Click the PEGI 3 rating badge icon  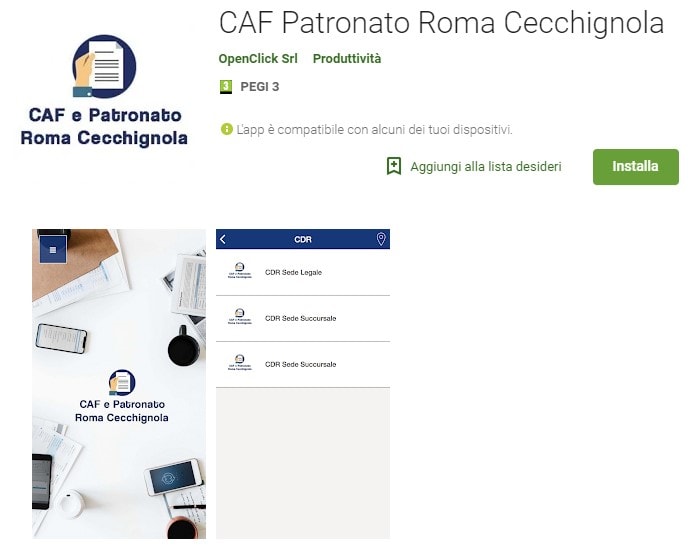226,87
